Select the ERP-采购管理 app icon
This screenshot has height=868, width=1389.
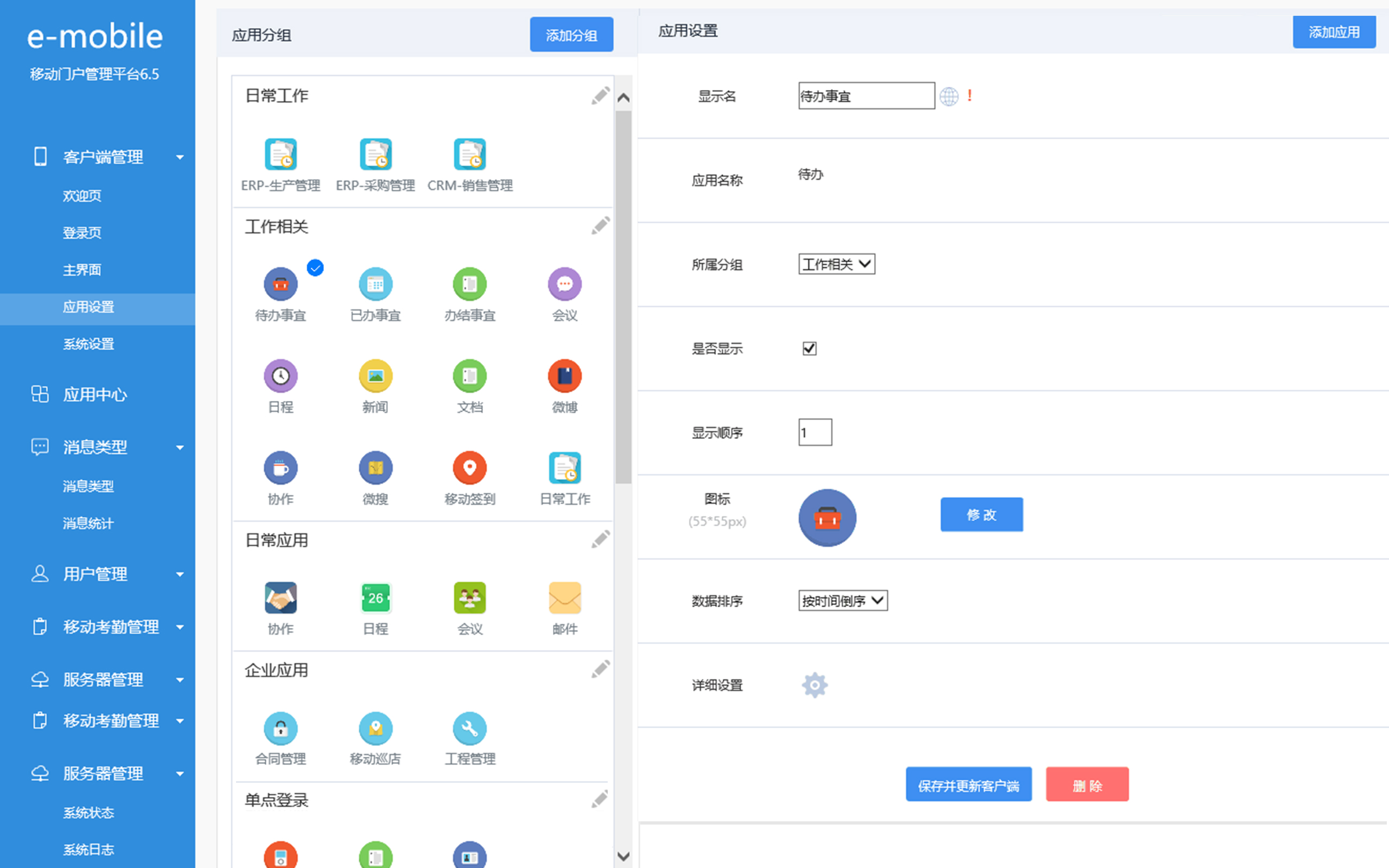point(375,155)
